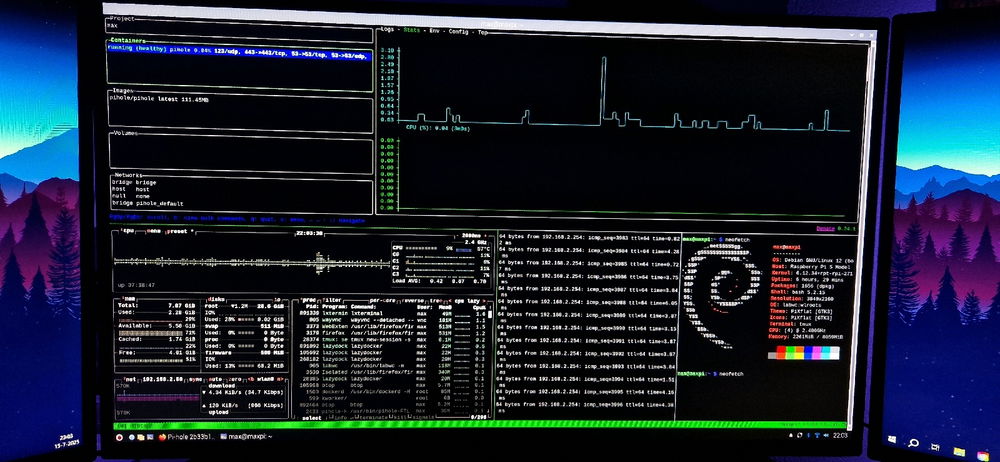Open the Wi-Fi network tray icon
This screenshot has height=462, width=1000.
[x=817, y=435]
